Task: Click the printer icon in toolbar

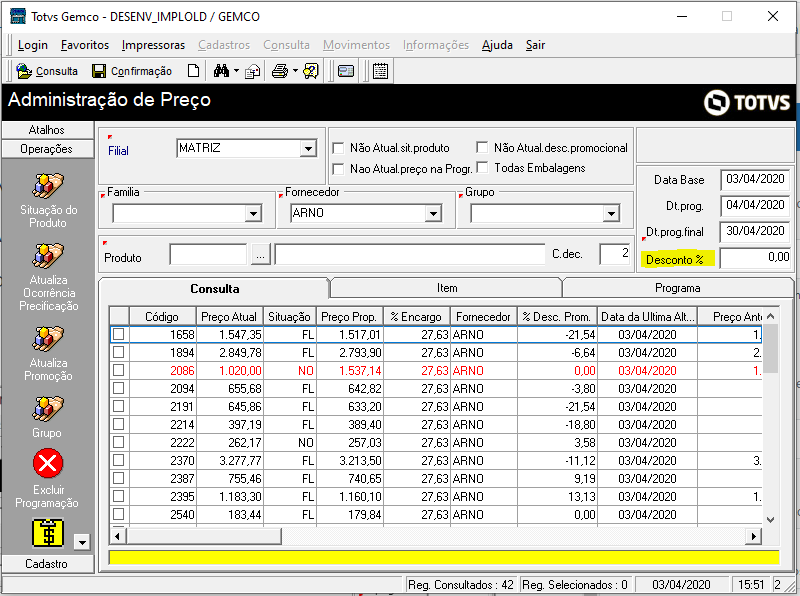Action: pos(280,71)
